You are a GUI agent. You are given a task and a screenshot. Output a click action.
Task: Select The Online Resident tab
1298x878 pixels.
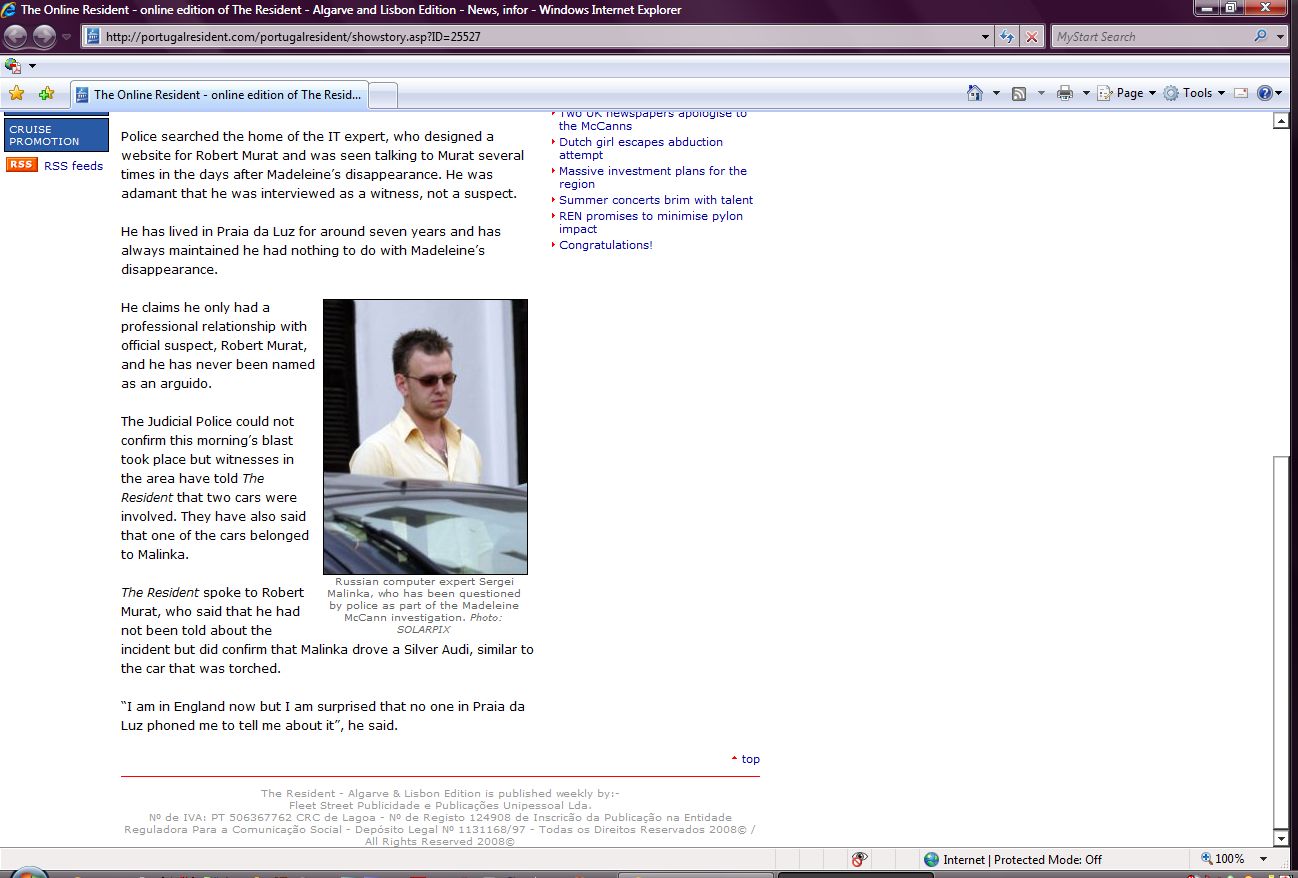tap(220, 95)
